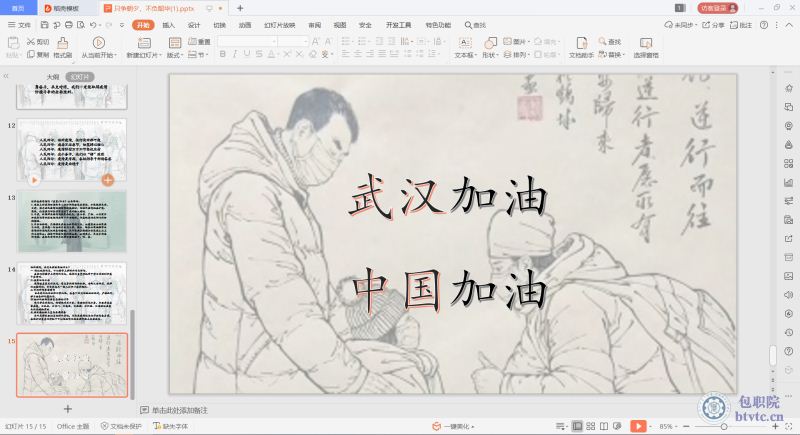Open the 一键美化 beautify option
Image resolution: width=800 pixels, height=435 pixels.
point(453,426)
